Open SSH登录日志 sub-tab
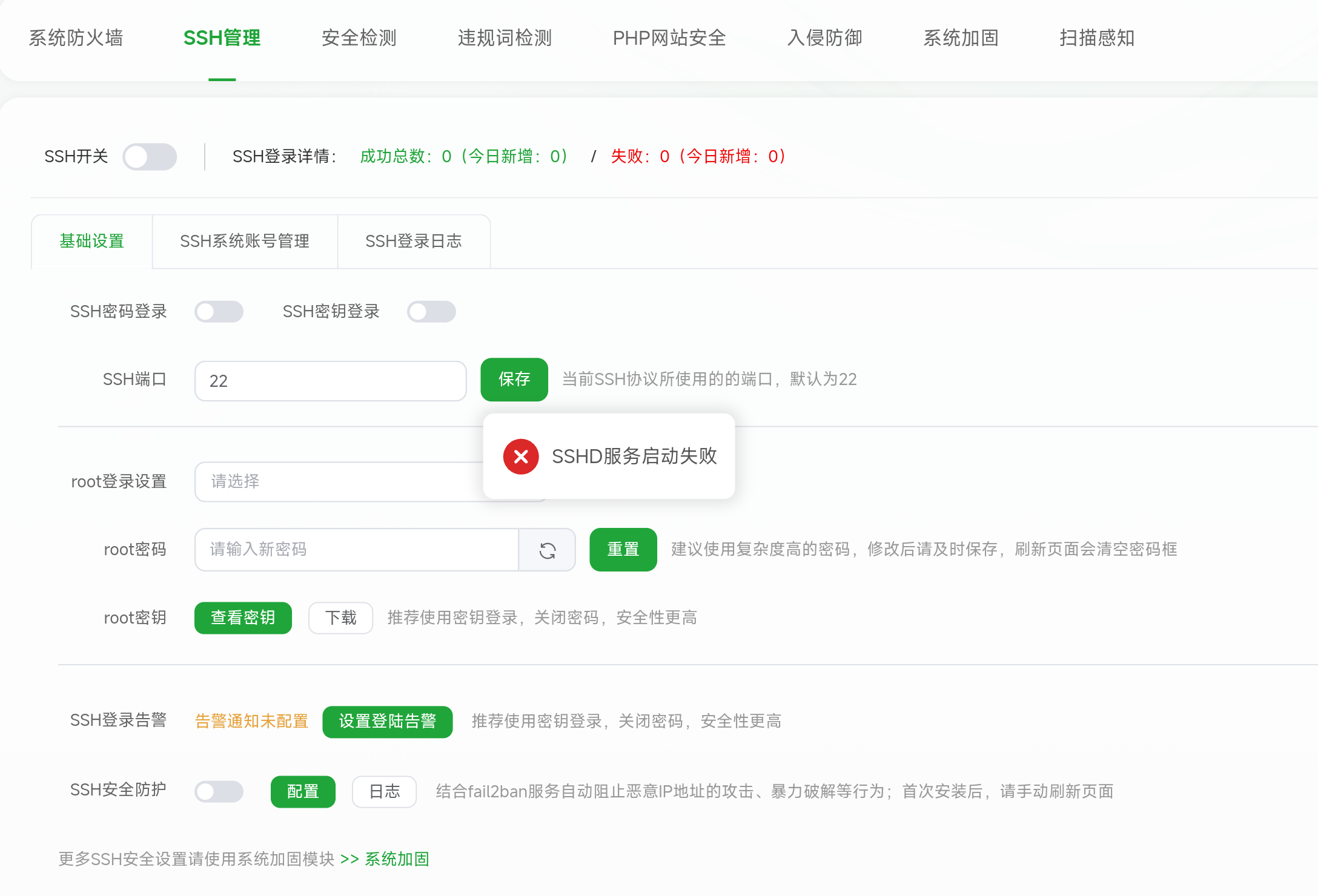This screenshot has width=1318, height=896. click(x=413, y=242)
